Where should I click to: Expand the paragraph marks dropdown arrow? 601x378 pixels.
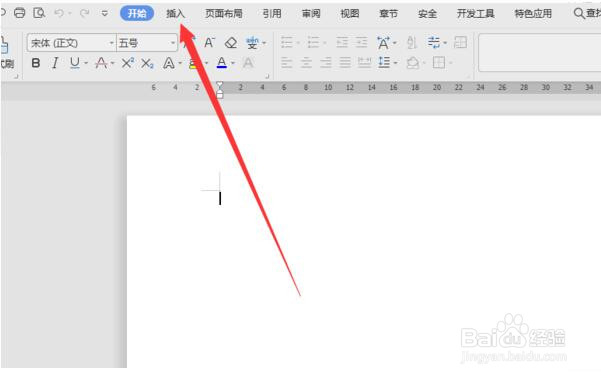[445, 43]
